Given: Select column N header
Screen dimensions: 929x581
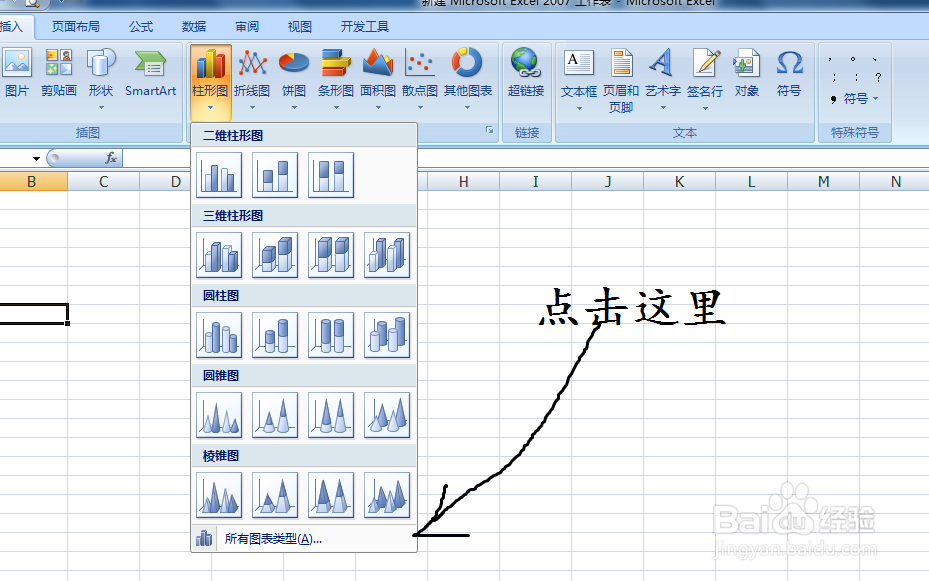Looking at the screenshot, I should point(895,182).
